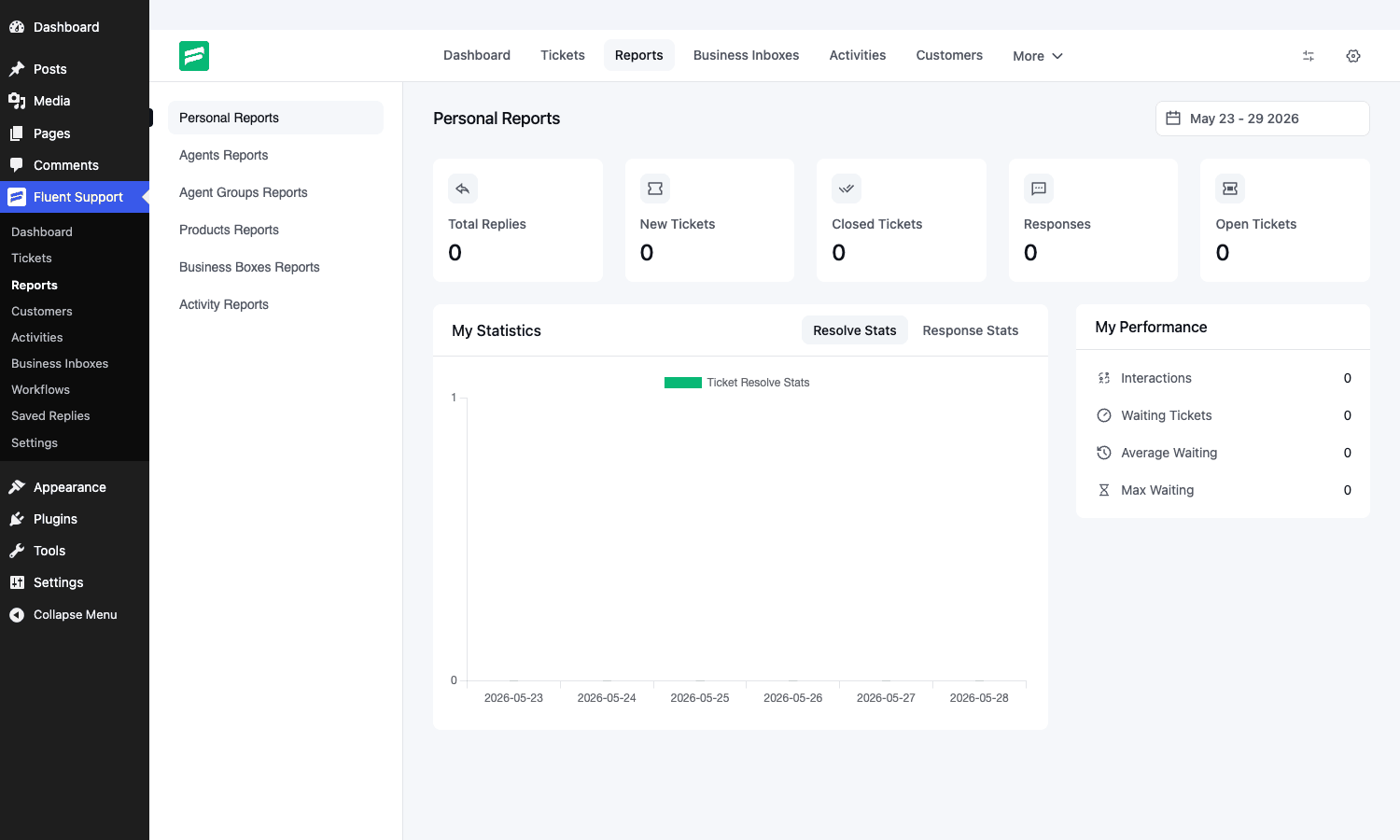
Task: Click the New Tickets ticket icon
Action: 655,189
